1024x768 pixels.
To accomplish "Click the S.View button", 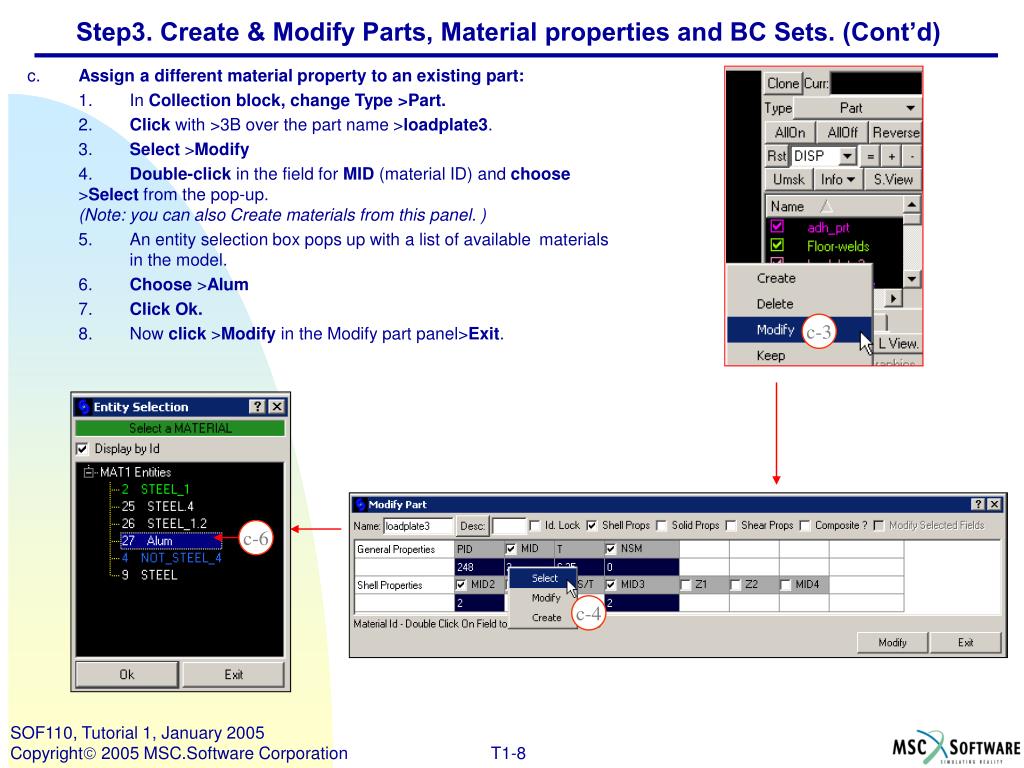I will pos(893,179).
